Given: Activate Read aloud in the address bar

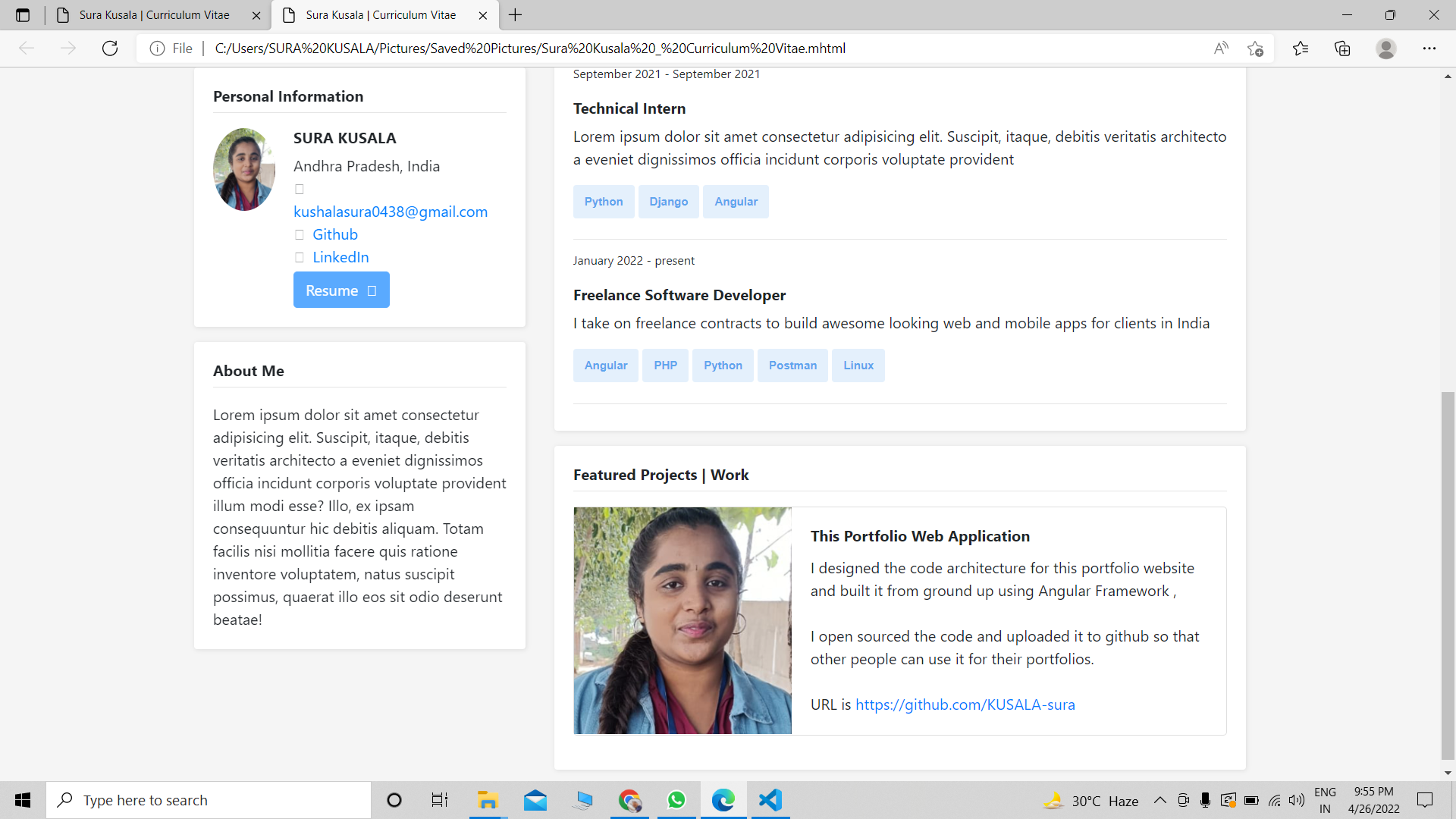Looking at the screenshot, I should 1221,48.
